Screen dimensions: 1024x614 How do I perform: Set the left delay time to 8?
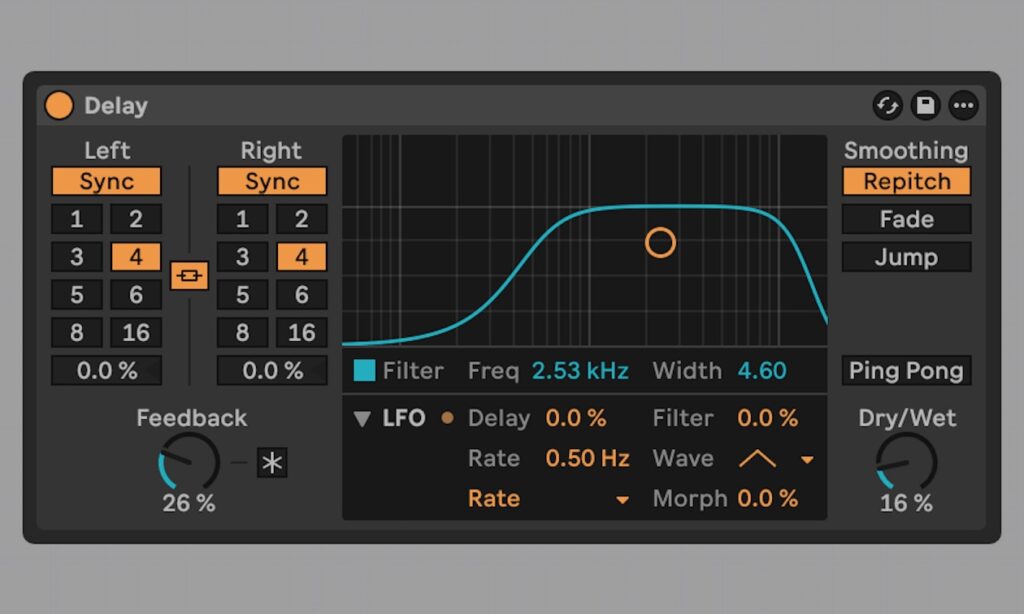coord(76,332)
